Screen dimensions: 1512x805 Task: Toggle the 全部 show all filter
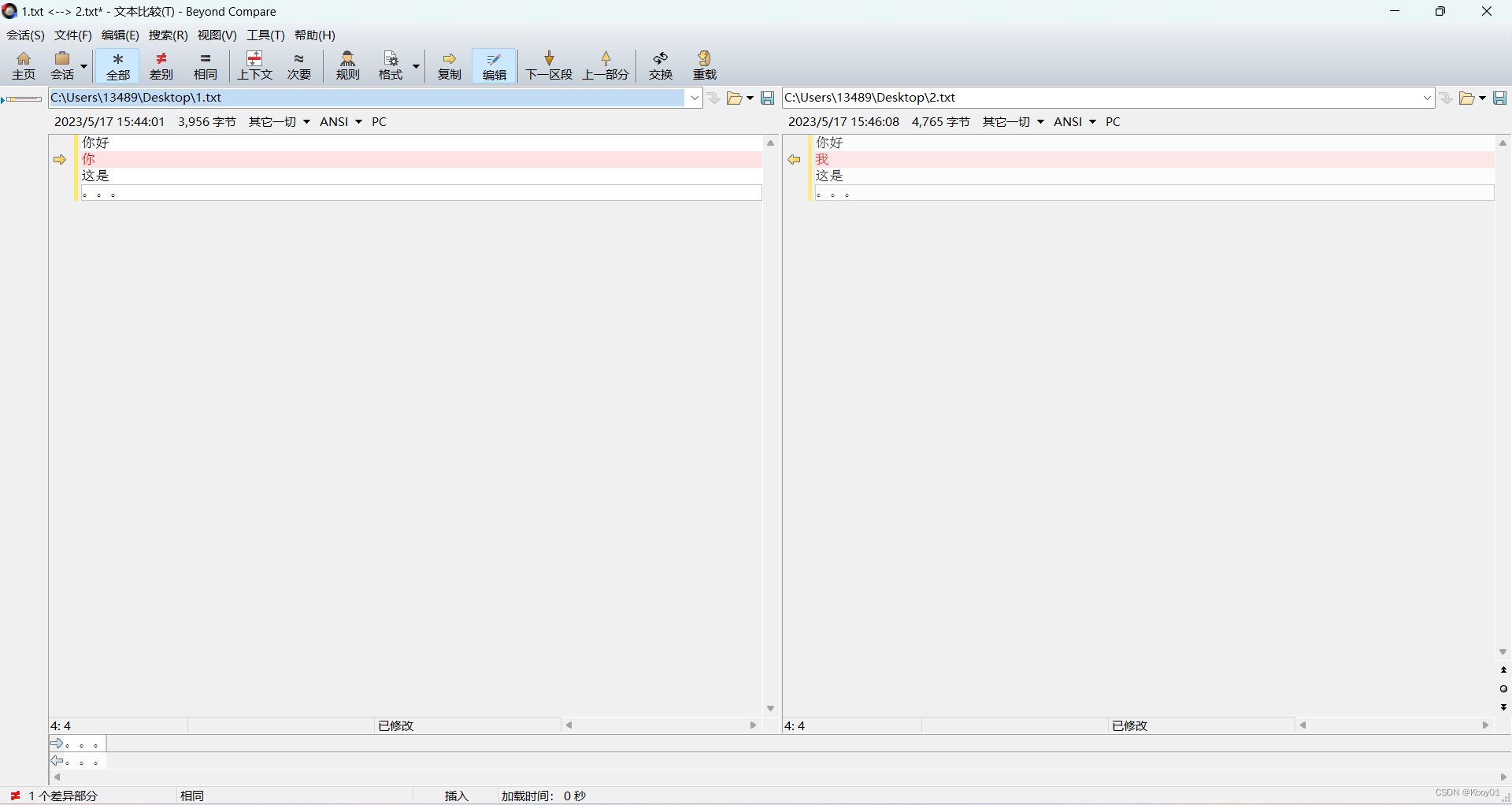tap(118, 65)
